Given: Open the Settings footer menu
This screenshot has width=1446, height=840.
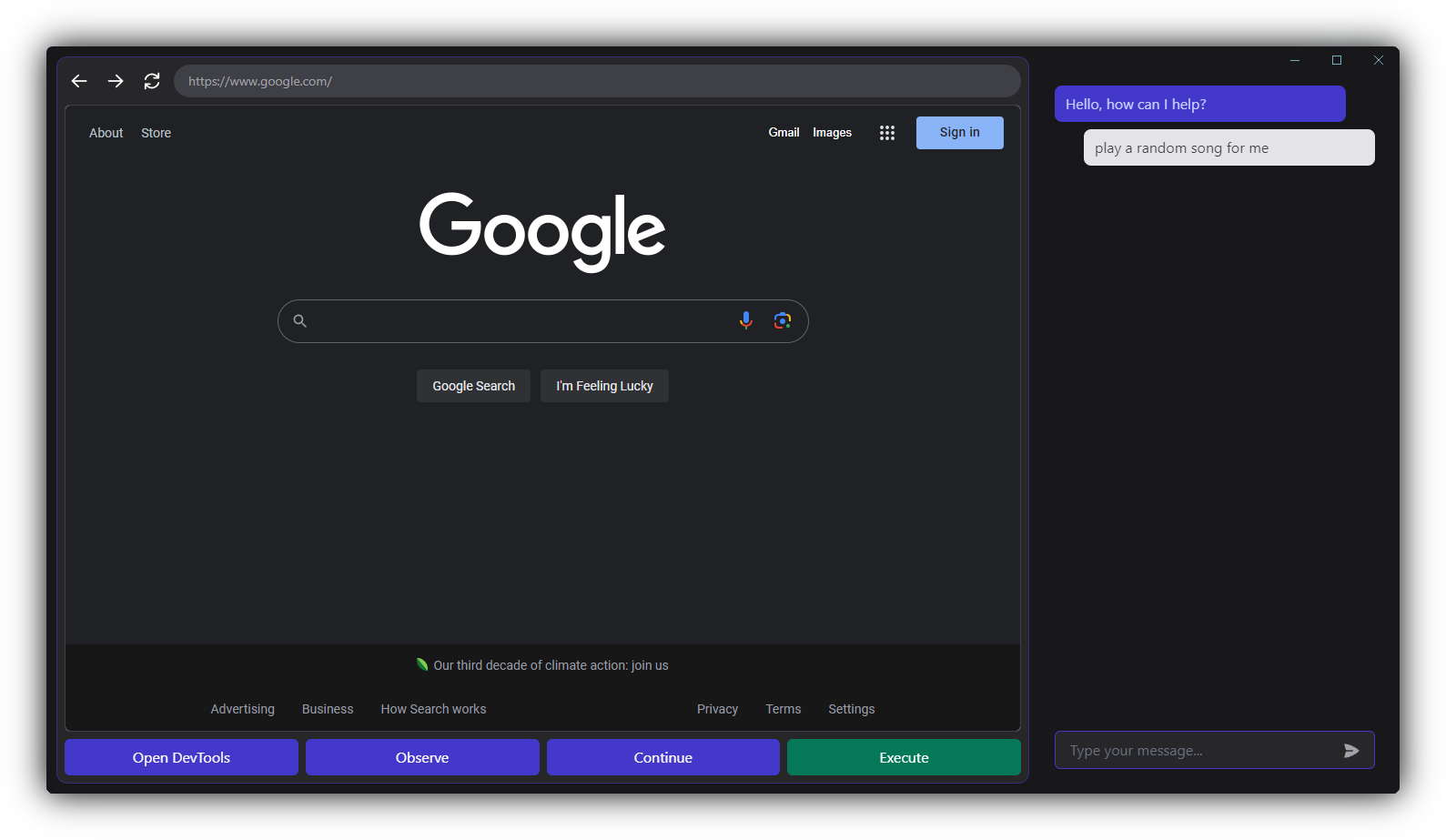Looking at the screenshot, I should click(x=852, y=709).
